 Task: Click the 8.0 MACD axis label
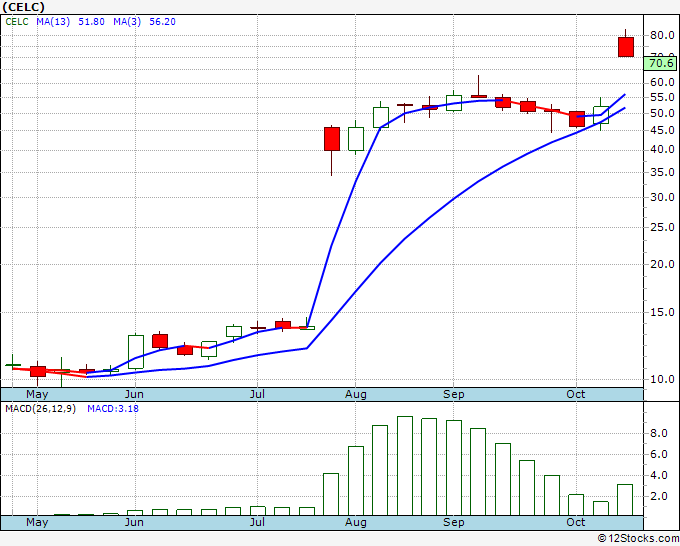(659, 433)
